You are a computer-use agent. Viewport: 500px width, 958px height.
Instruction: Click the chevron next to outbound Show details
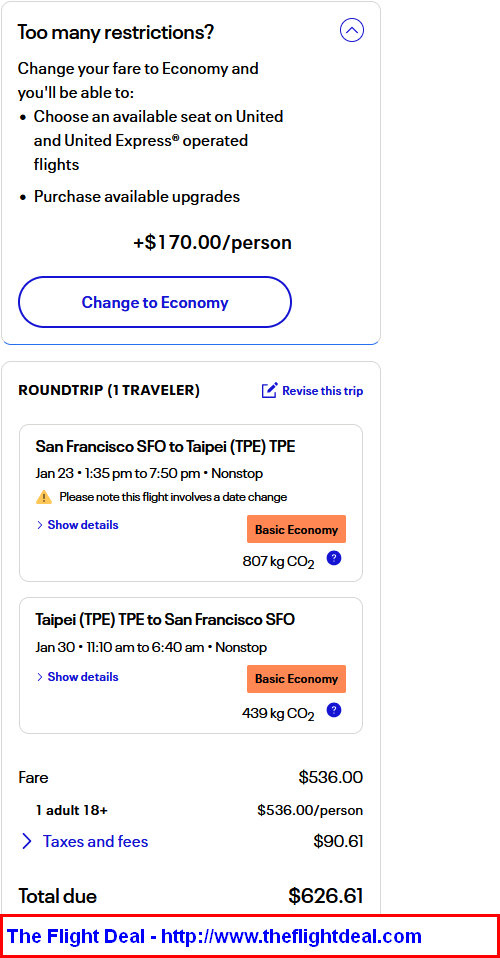point(40,525)
